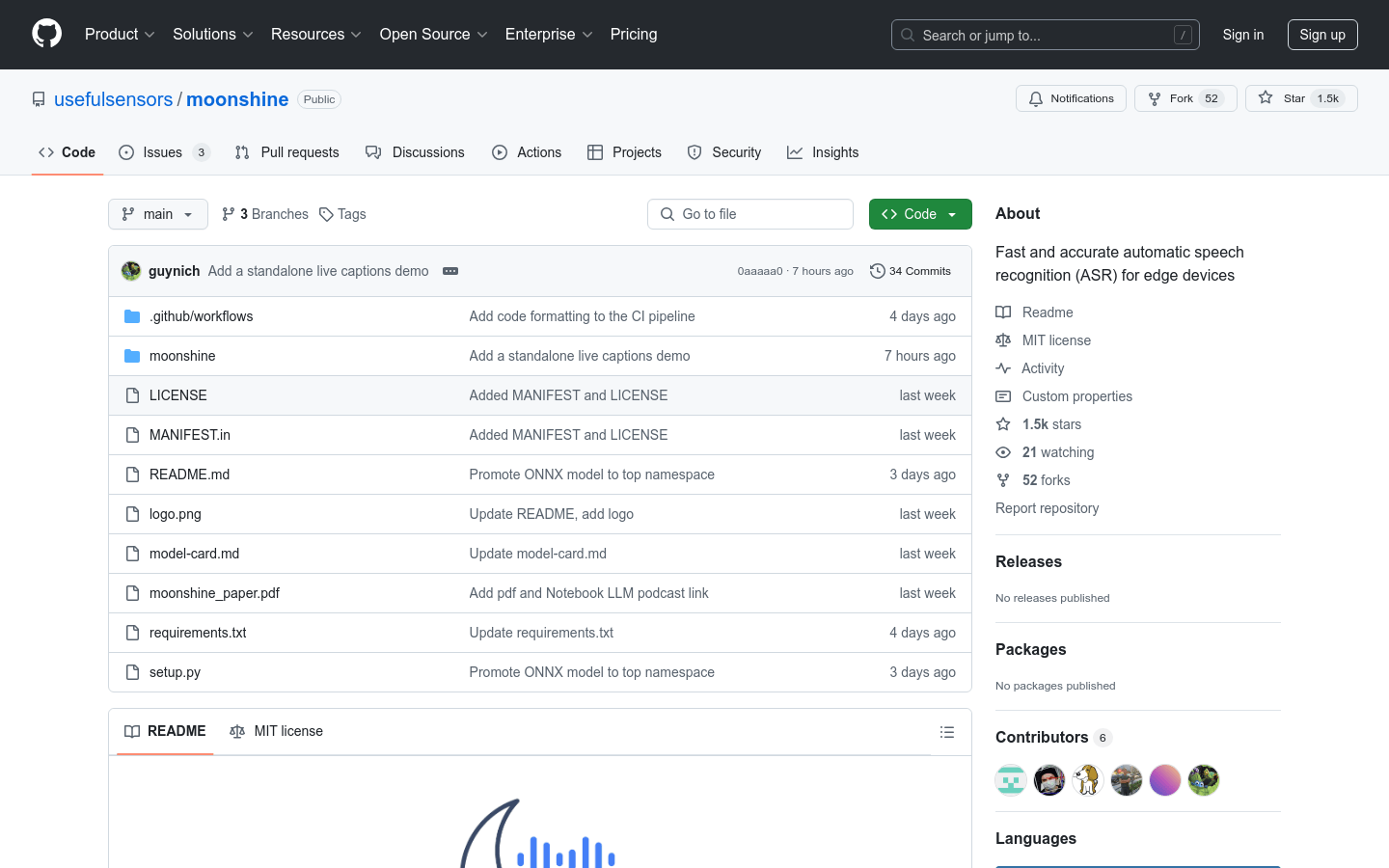
Task: Open the MANIFEST.in file
Action: click(190, 435)
